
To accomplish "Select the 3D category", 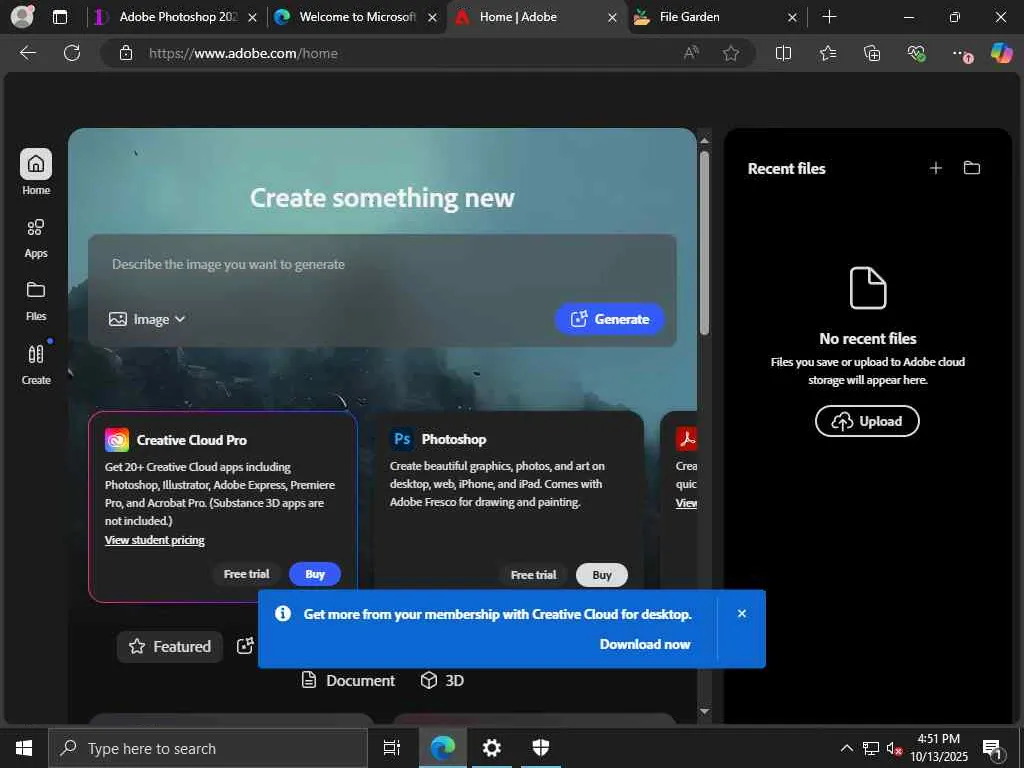I will (442, 680).
